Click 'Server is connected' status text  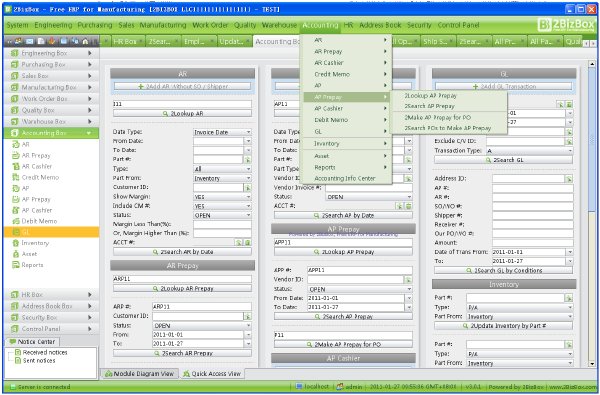44,387
